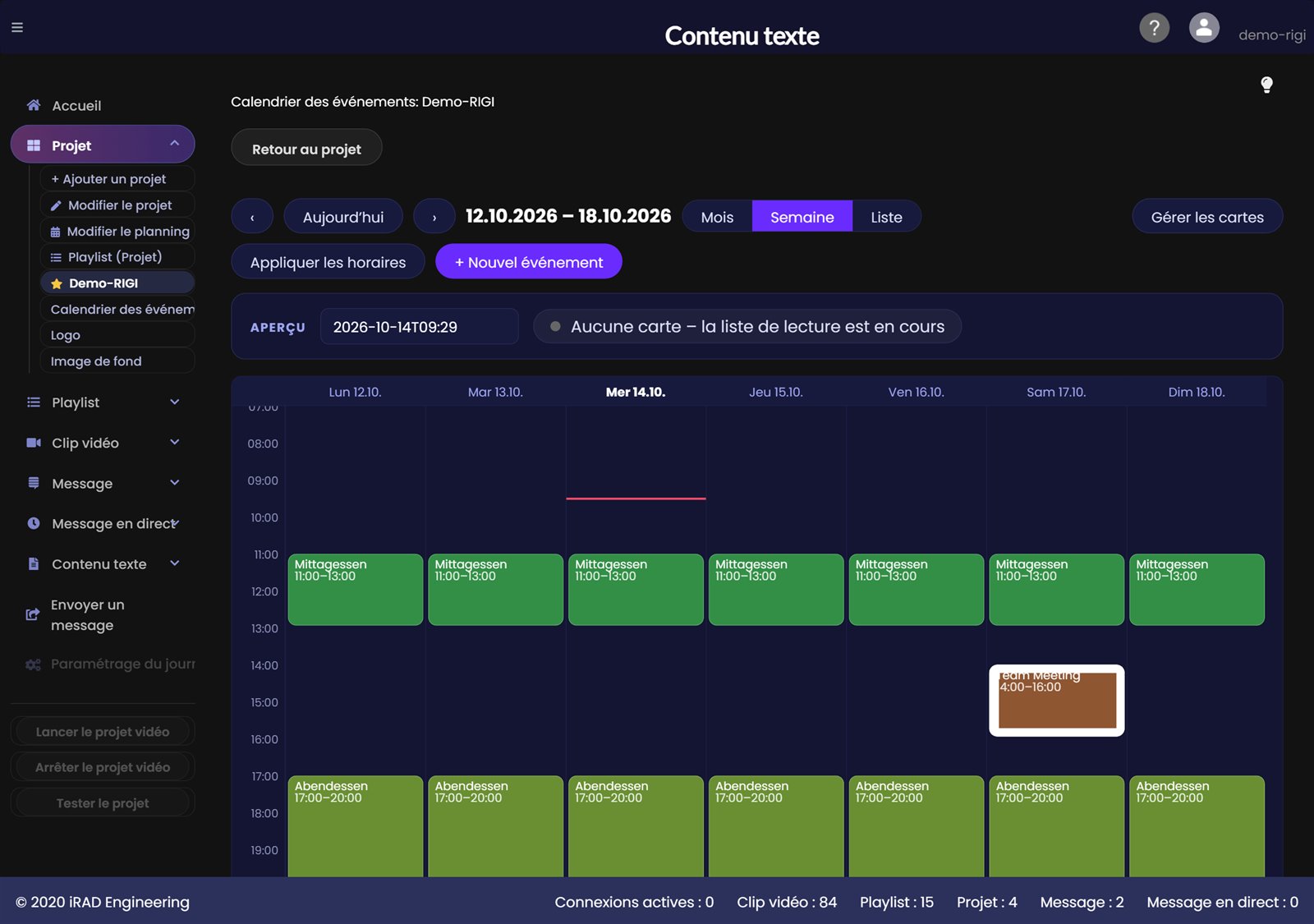Go to the previous week arrow
This screenshot has width=1314, height=924.
252,217
